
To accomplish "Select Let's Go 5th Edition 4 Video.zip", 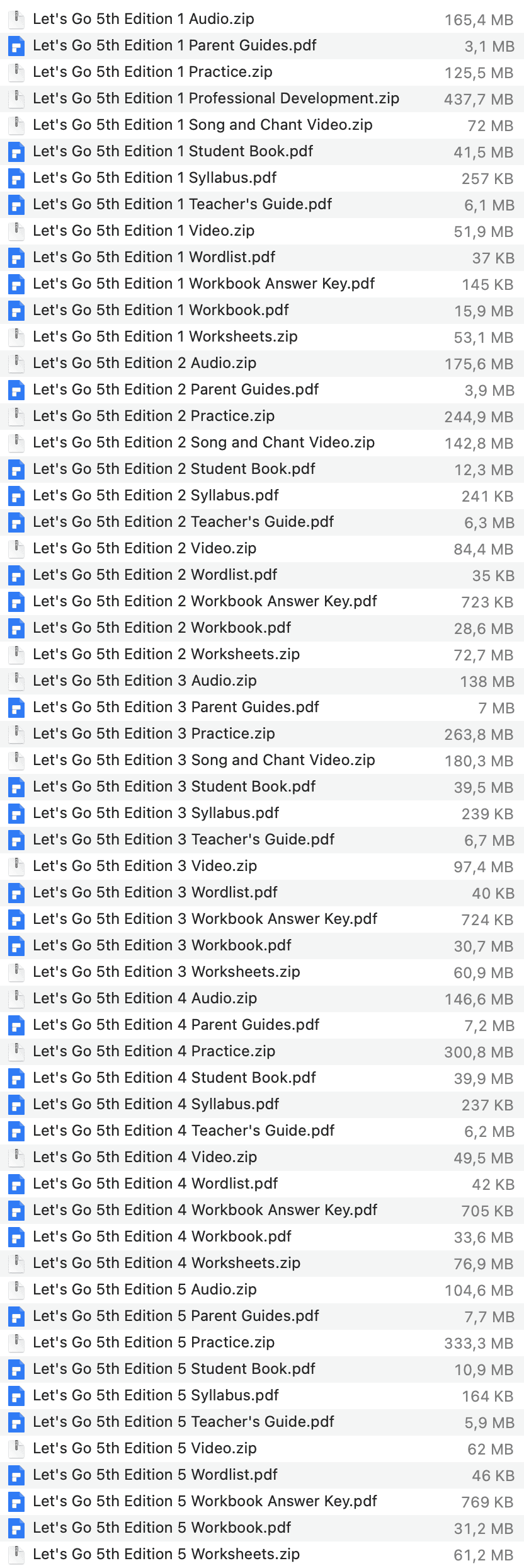I will [x=262, y=1158].
